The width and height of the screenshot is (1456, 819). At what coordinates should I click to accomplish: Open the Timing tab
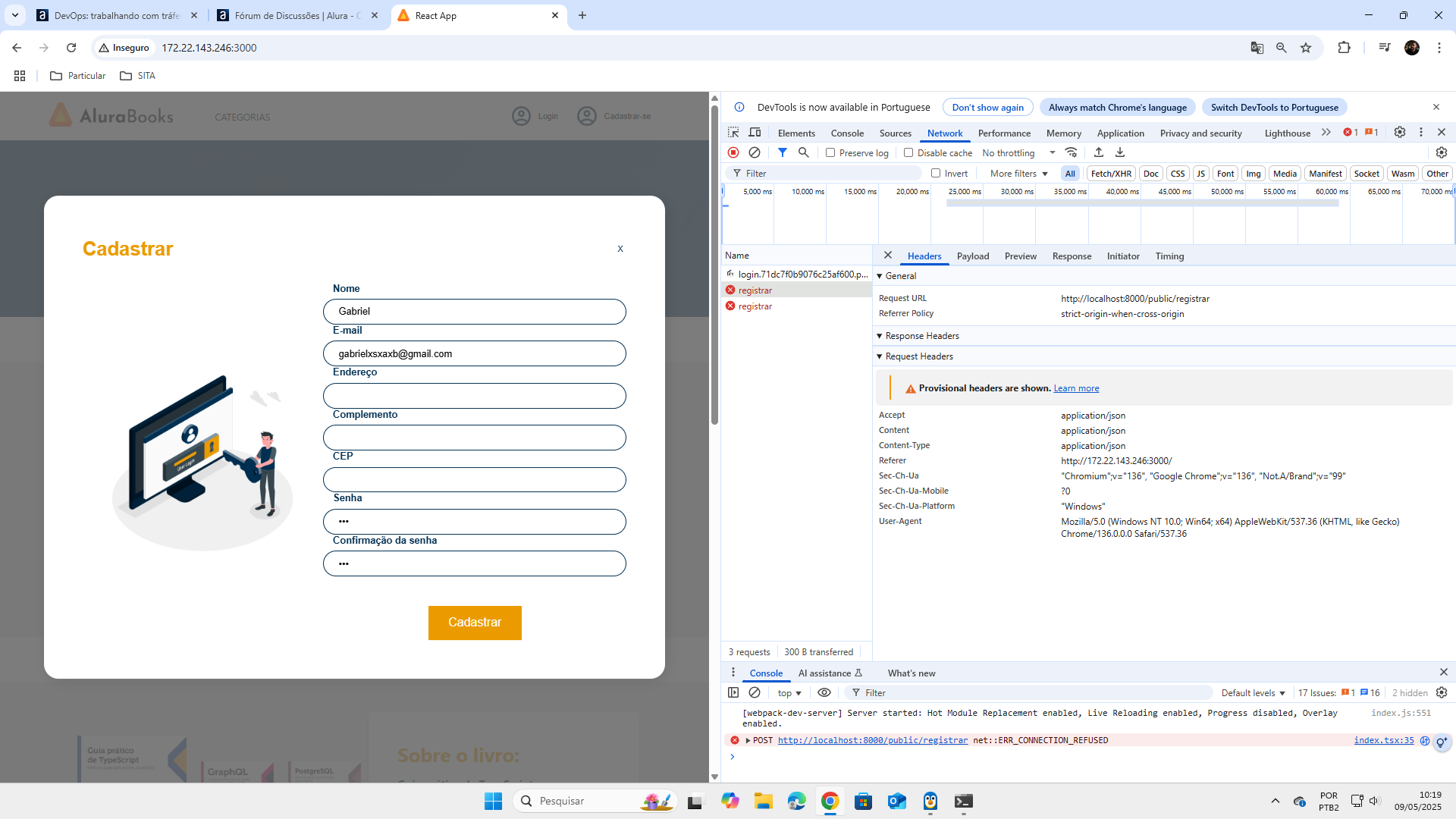(1169, 256)
